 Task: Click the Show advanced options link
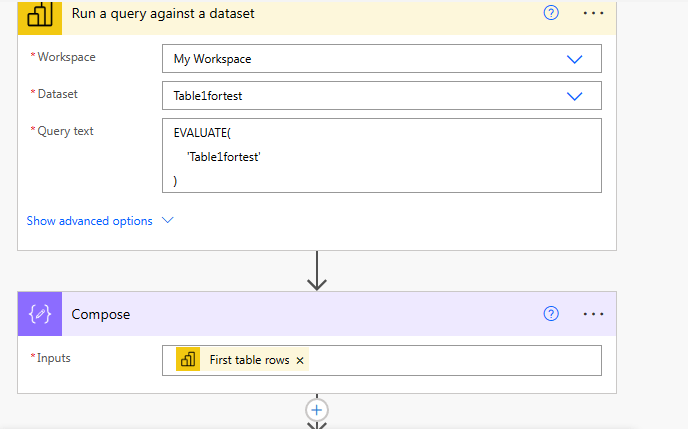click(x=90, y=221)
